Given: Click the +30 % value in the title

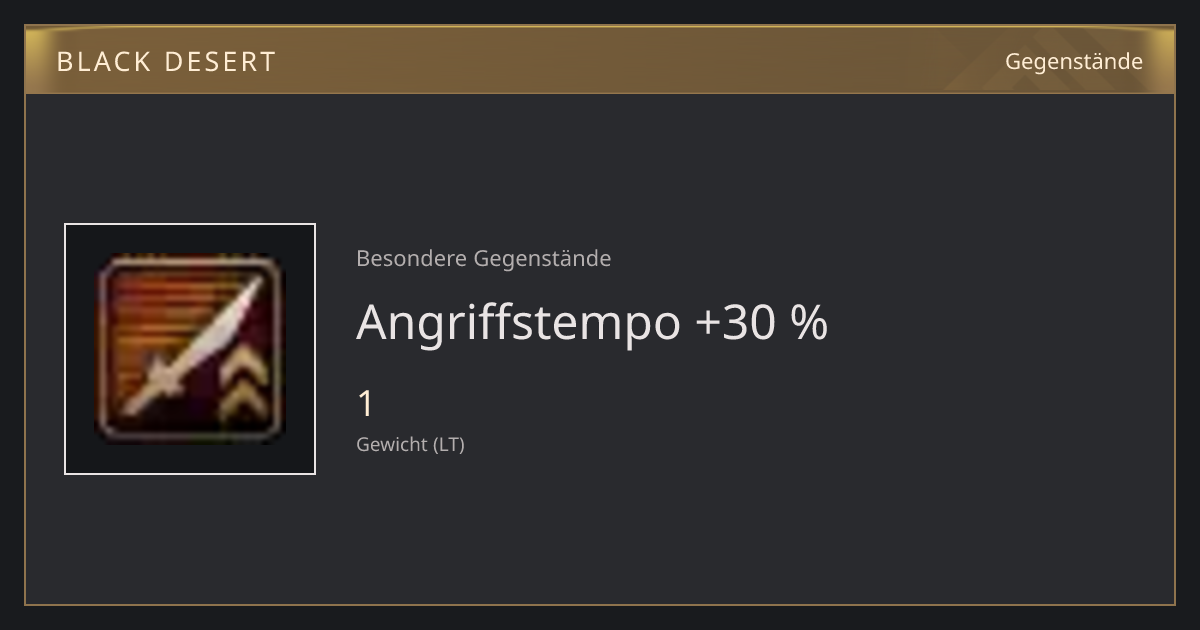Looking at the screenshot, I should (761, 322).
